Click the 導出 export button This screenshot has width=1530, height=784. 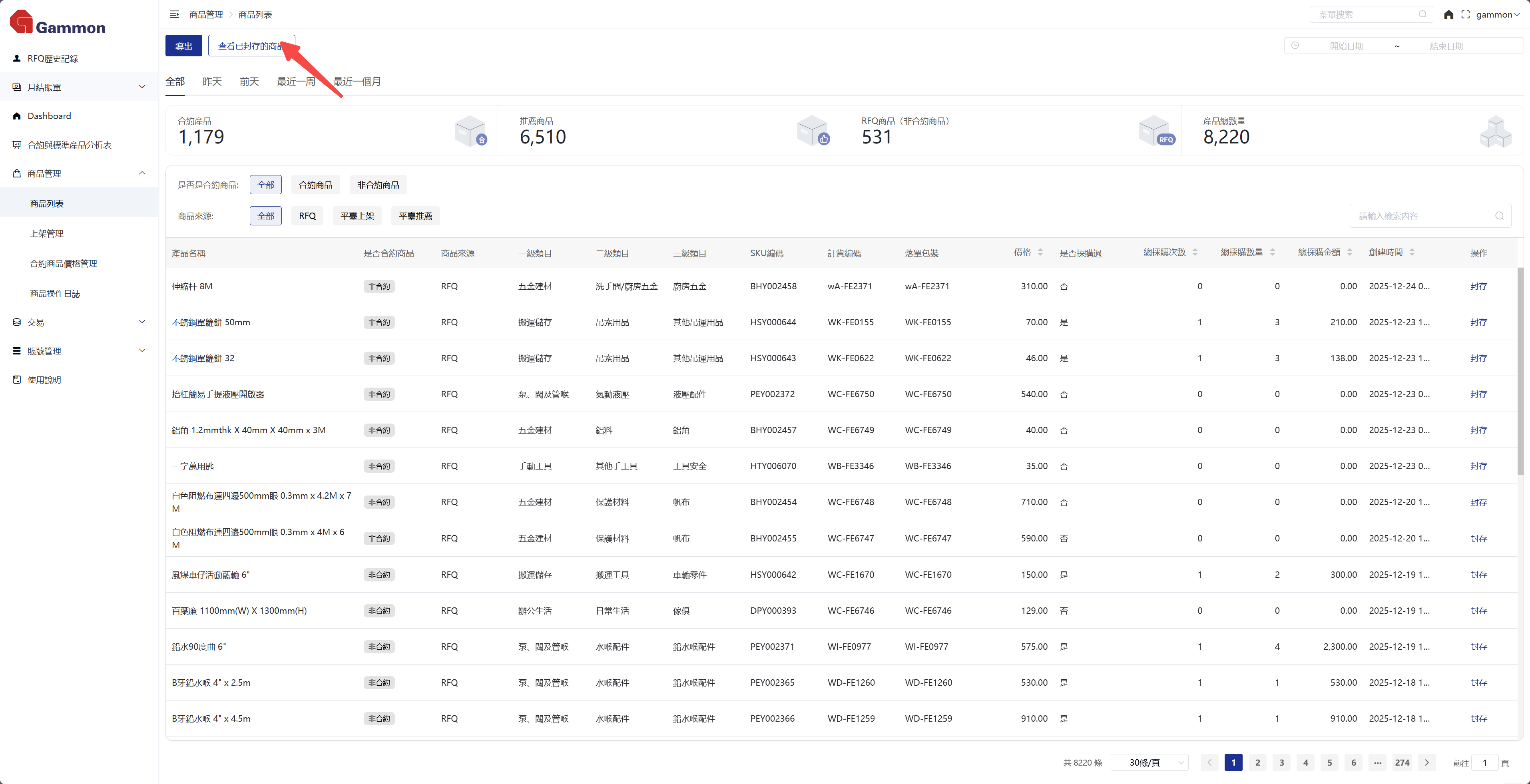[183, 46]
